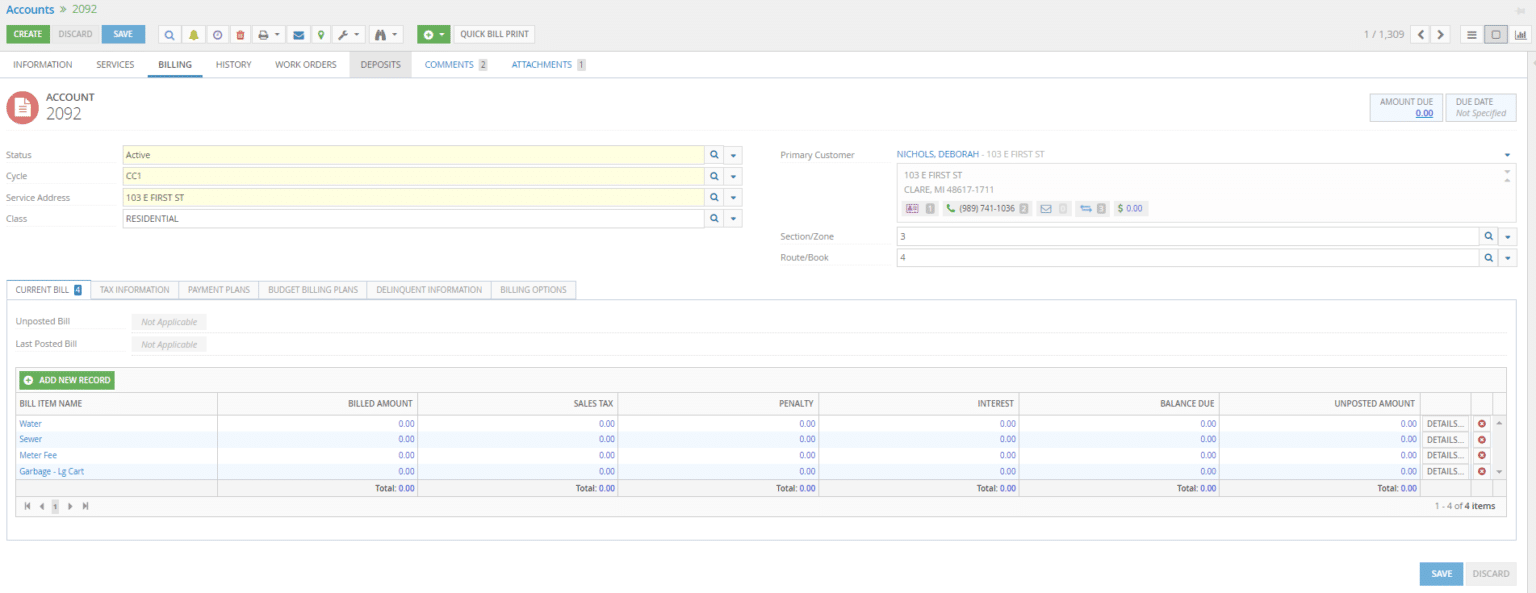This screenshot has height=593, width=1536.
Task: Open the search magnifier in the toolbar
Action: point(169,33)
